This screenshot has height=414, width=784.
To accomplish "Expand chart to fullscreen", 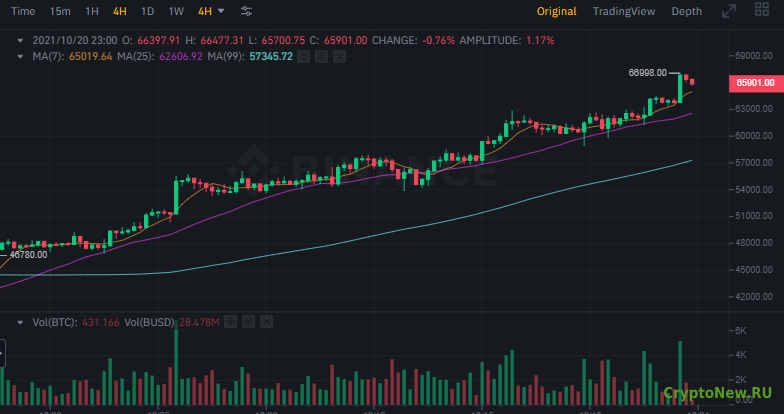I will click(729, 11).
